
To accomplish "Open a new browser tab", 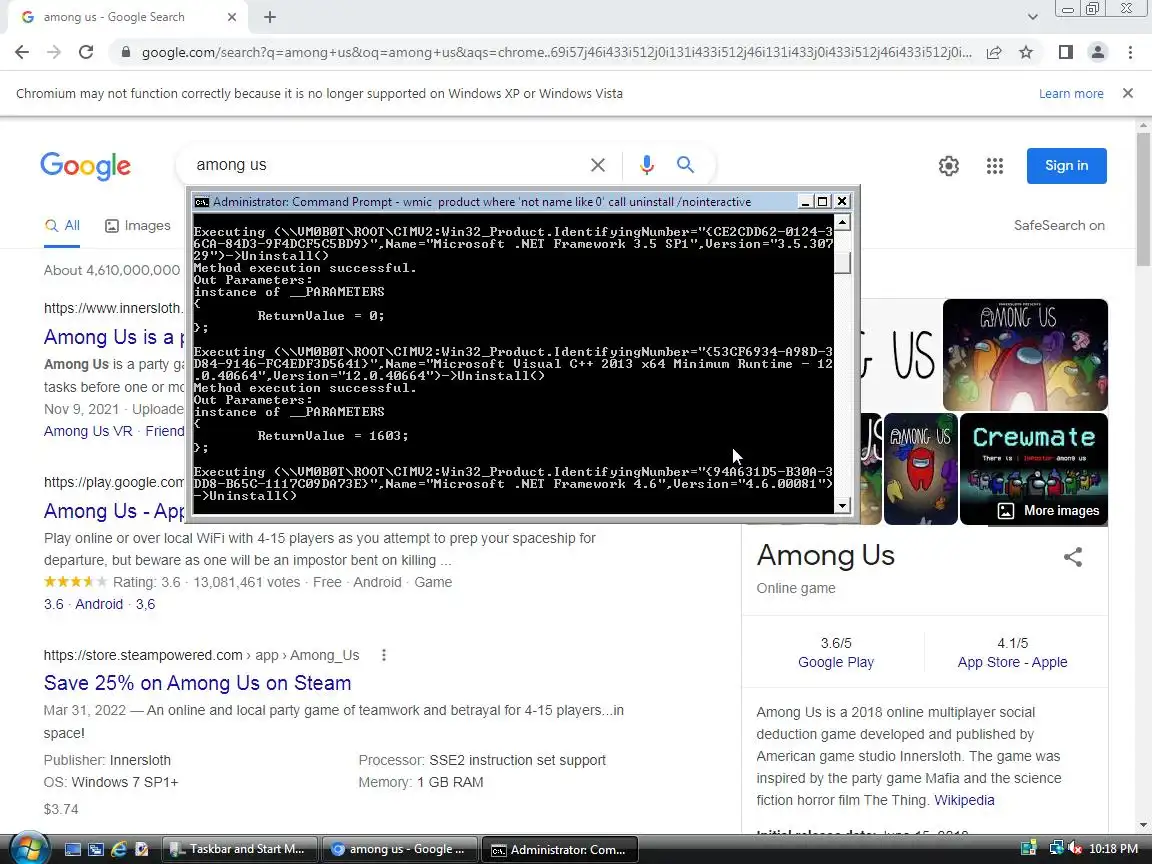I will pos(270,17).
